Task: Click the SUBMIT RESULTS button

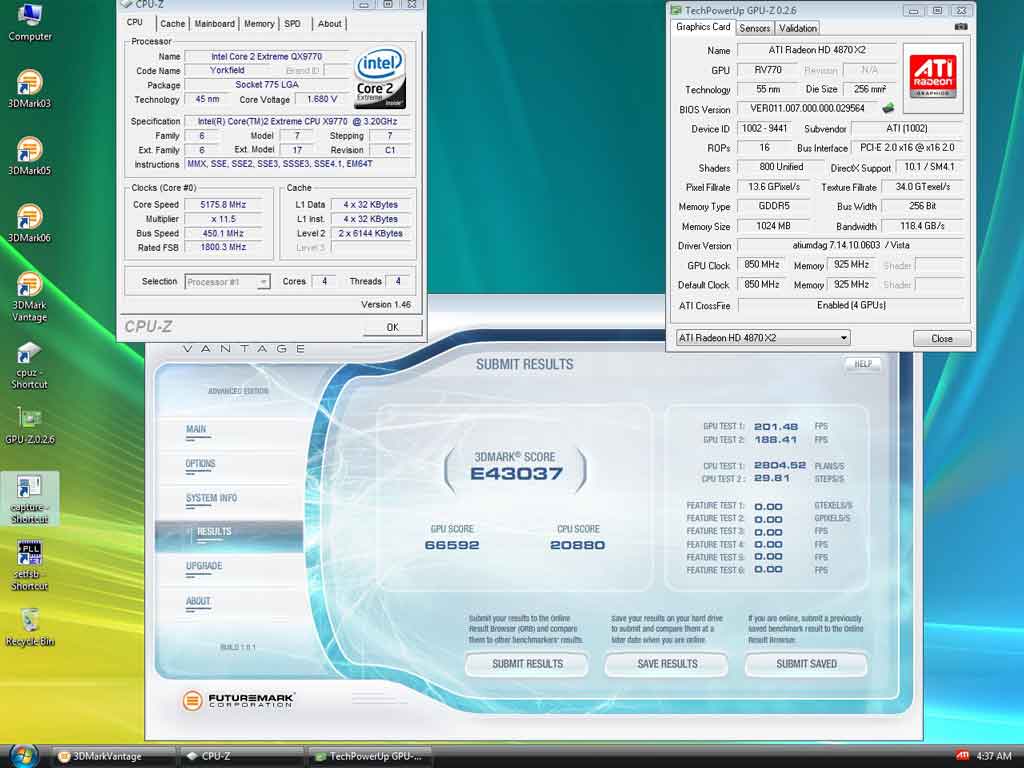Action: coord(527,664)
